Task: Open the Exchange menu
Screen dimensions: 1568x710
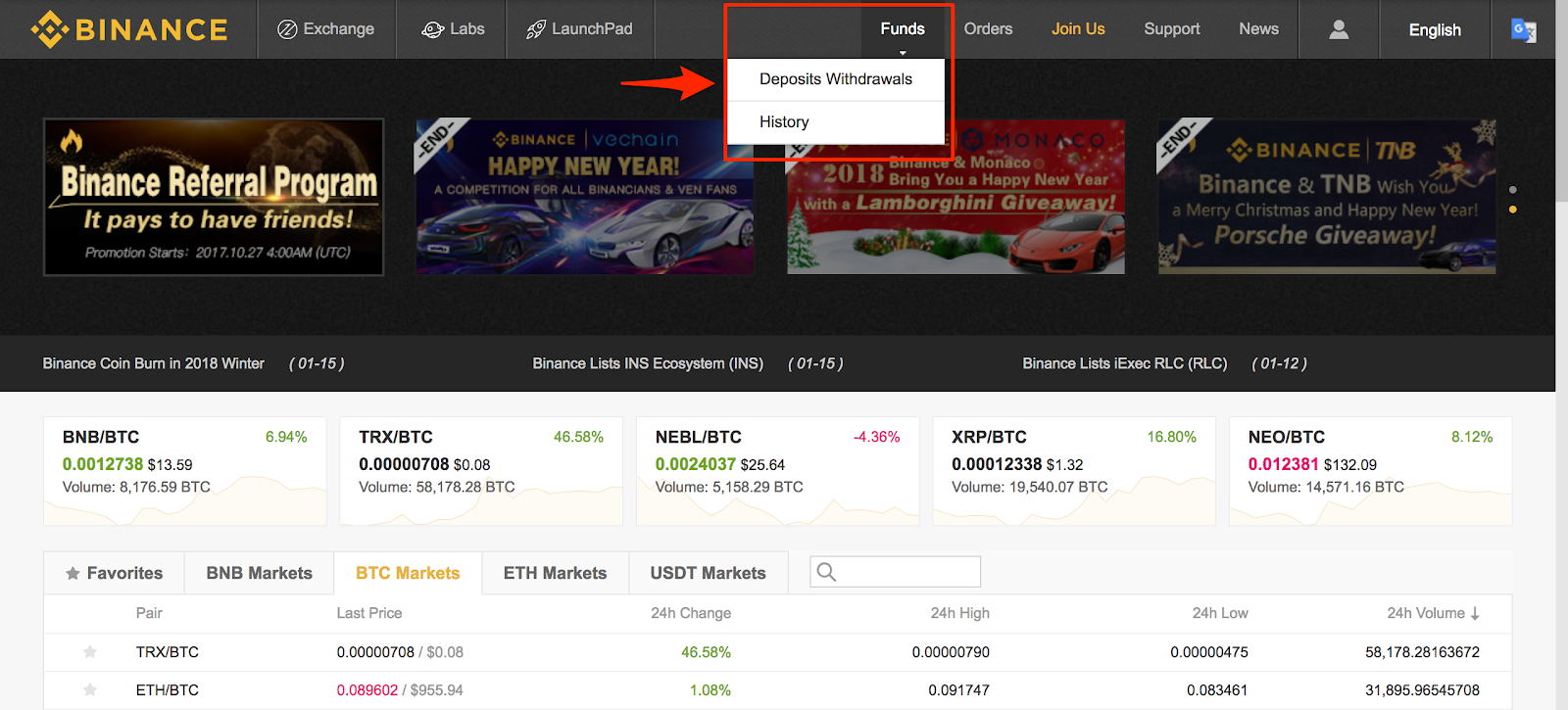Action: [326, 29]
